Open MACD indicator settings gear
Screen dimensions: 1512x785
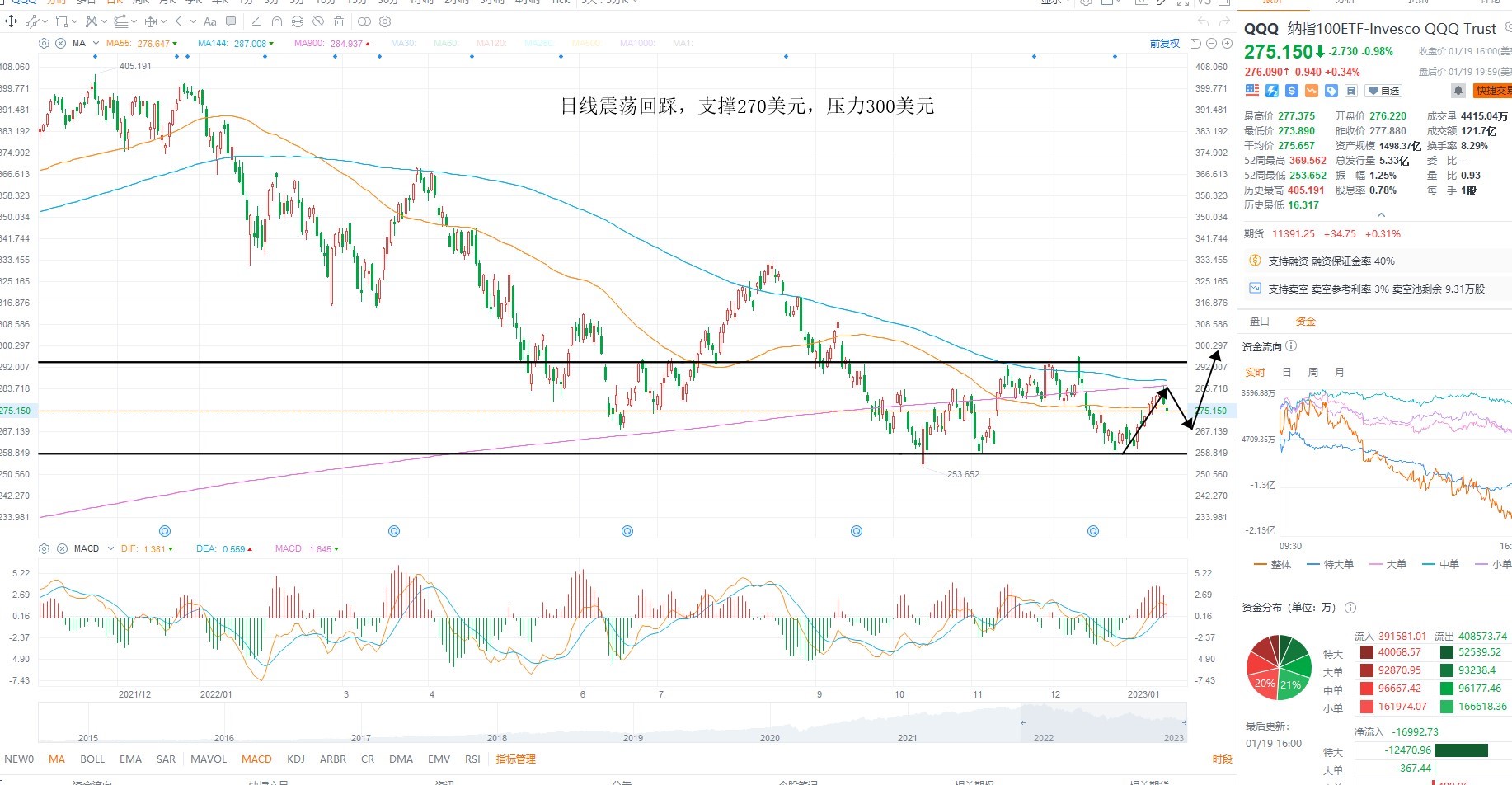[x=45, y=548]
